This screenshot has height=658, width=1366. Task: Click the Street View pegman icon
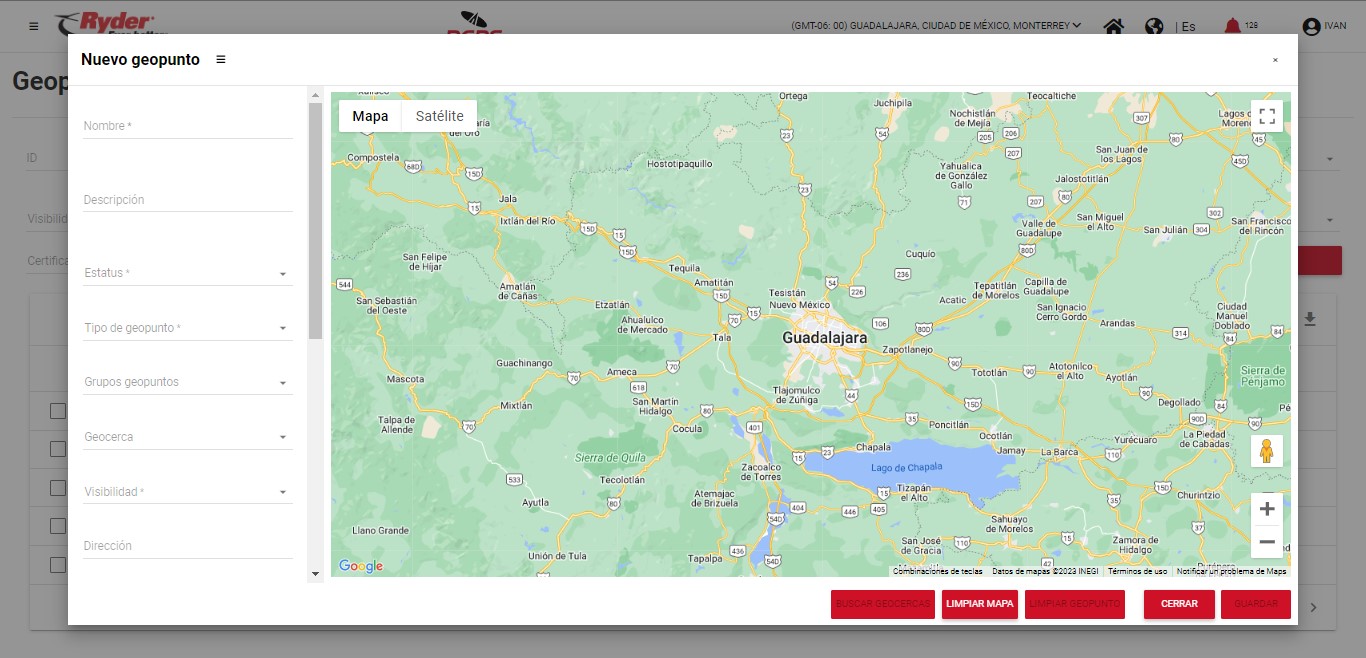coord(1266,452)
